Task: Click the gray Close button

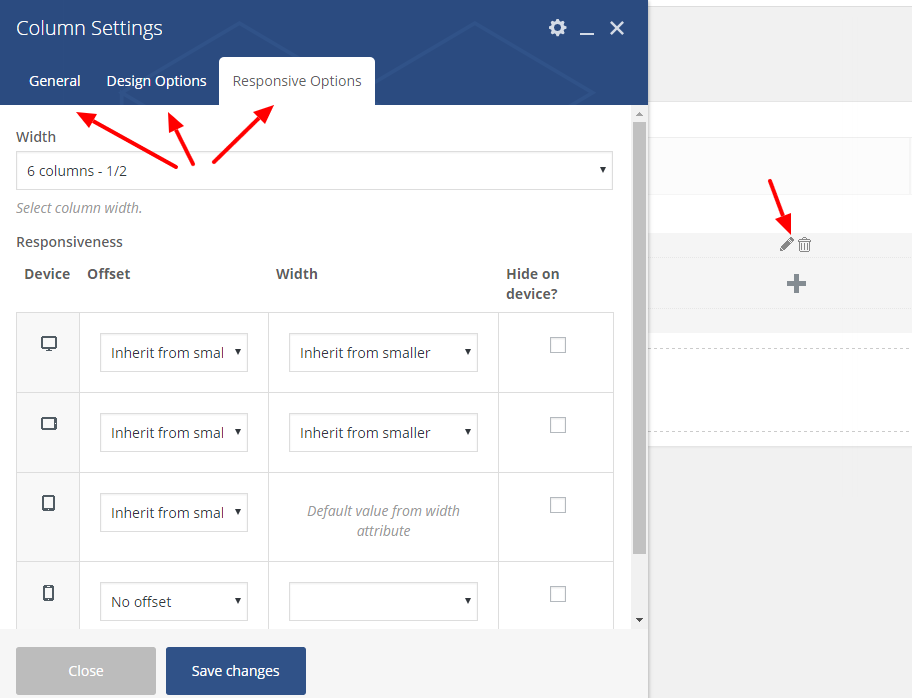Action: 86,671
